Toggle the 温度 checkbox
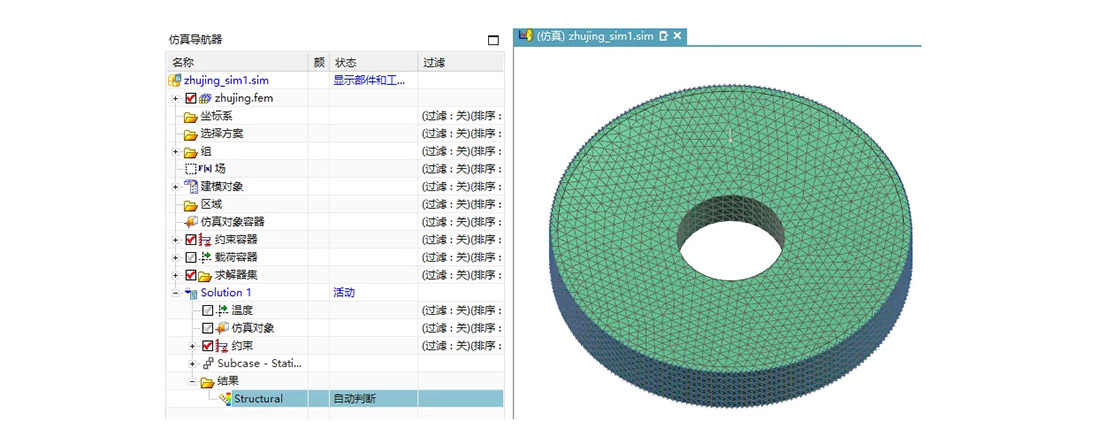The width and height of the screenshot is (1100, 444). (207, 311)
